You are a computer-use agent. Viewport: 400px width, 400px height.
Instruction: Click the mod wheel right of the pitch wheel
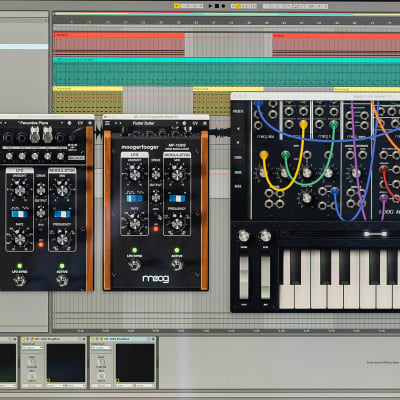[265, 277]
